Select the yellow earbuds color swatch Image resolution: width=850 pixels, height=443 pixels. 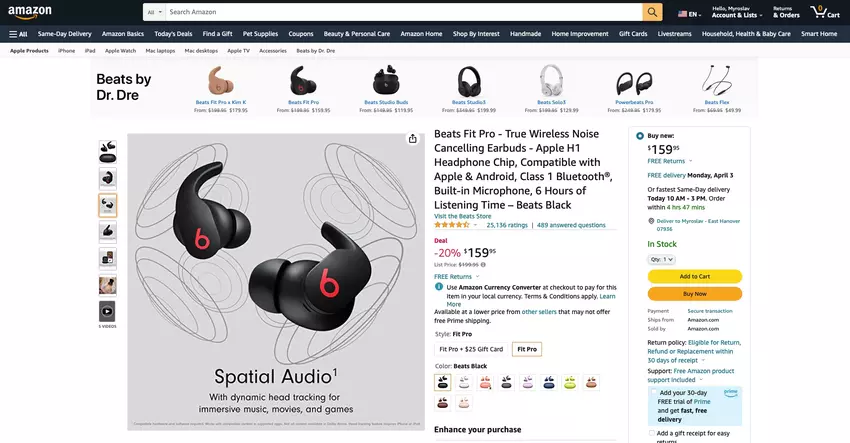coord(570,383)
